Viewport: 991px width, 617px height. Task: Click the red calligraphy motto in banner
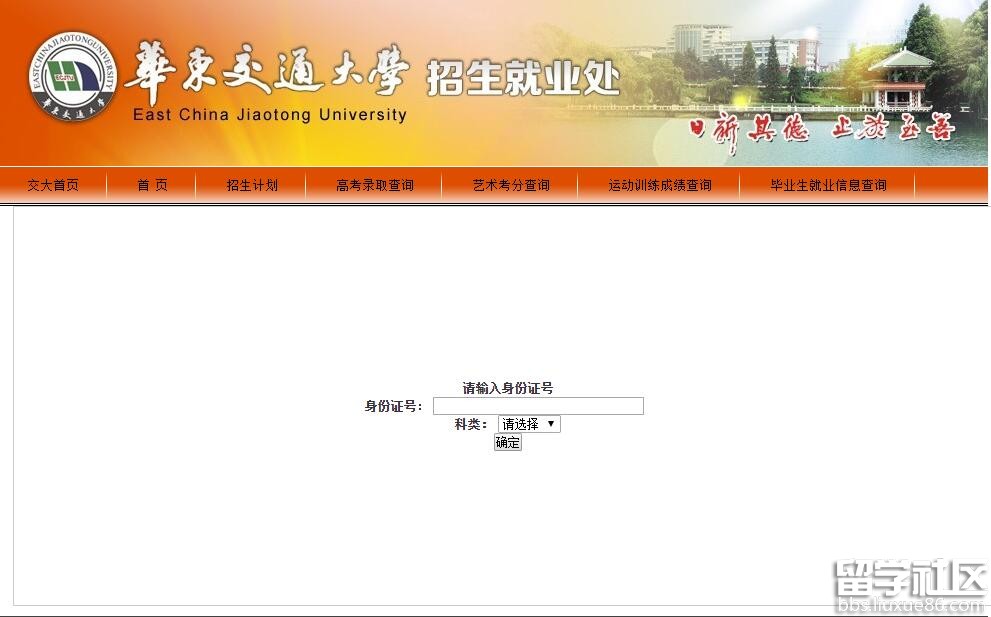[822, 130]
